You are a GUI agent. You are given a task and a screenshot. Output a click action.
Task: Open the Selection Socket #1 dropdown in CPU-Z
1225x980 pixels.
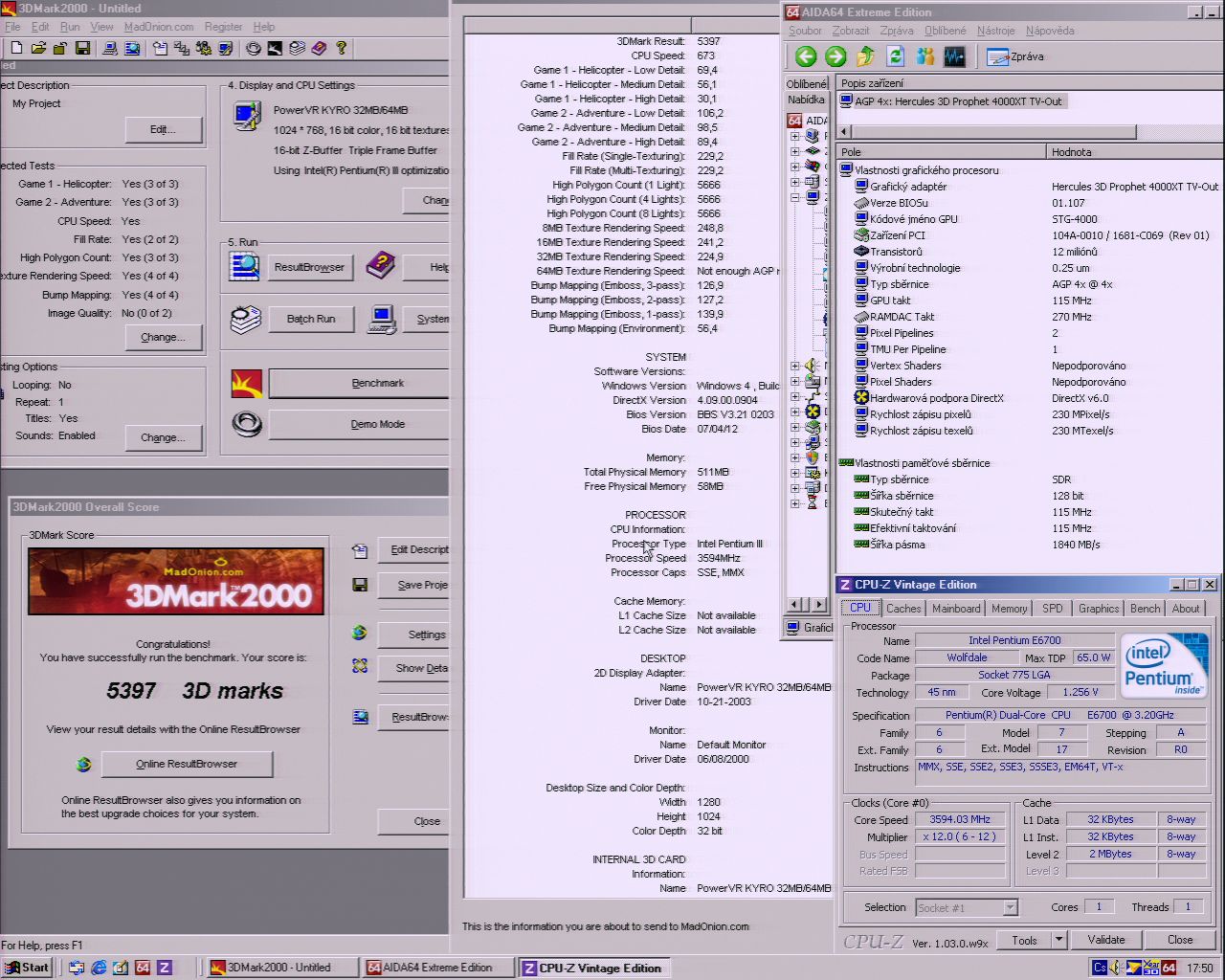click(x=1010, y=907)
